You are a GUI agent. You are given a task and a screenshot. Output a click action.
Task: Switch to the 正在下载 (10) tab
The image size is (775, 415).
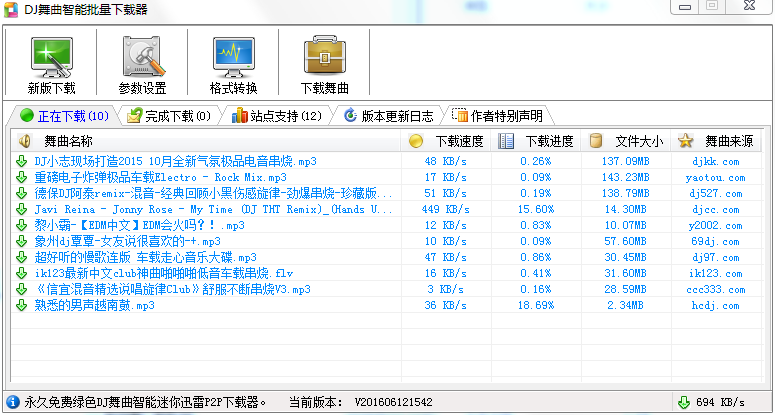[x=64, y=116]
